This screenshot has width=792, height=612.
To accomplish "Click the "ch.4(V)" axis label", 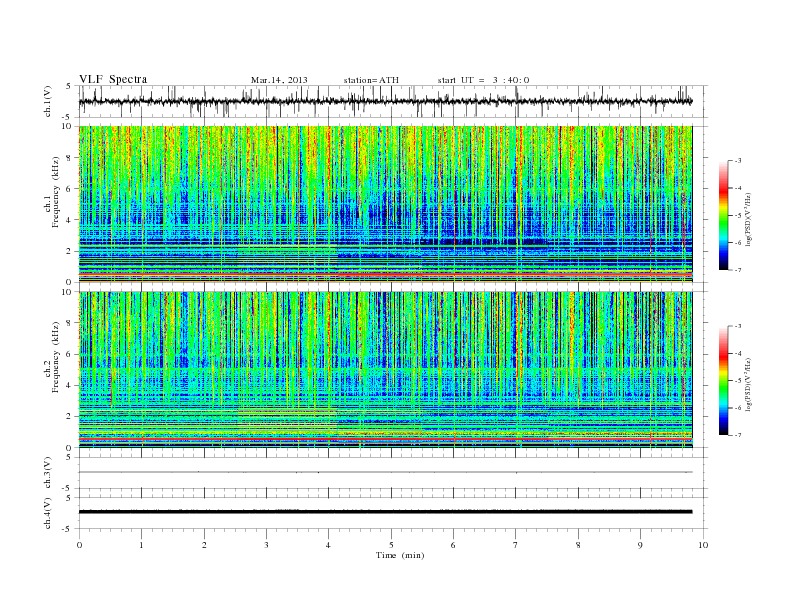I will point(48,513).
